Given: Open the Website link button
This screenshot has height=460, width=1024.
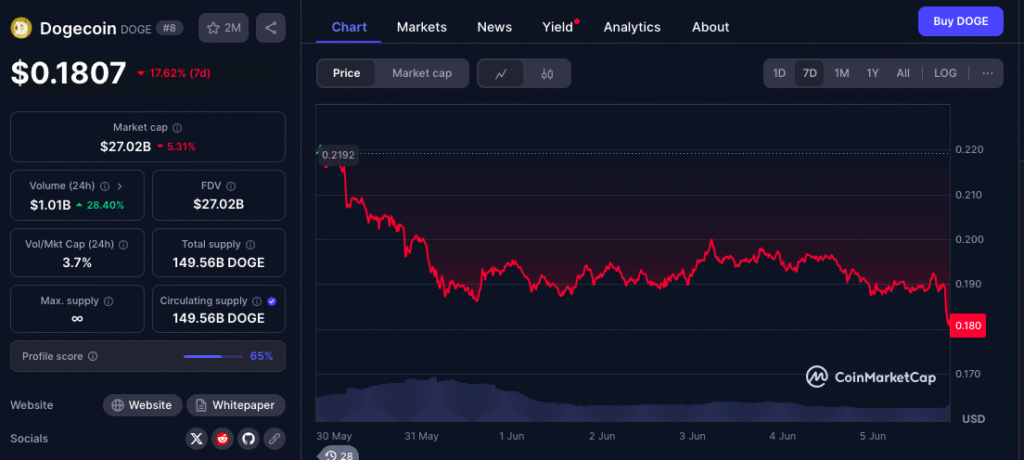Looking at the screenshot, I should coord(142,405).
